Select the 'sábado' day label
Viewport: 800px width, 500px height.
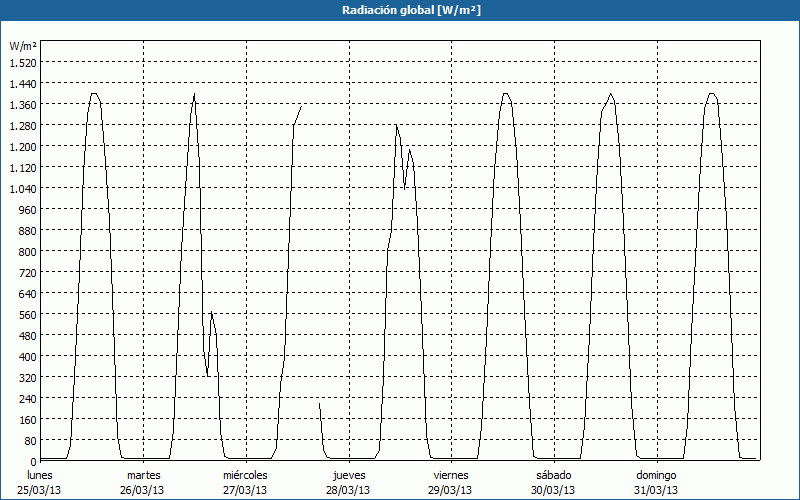[554, 475]
